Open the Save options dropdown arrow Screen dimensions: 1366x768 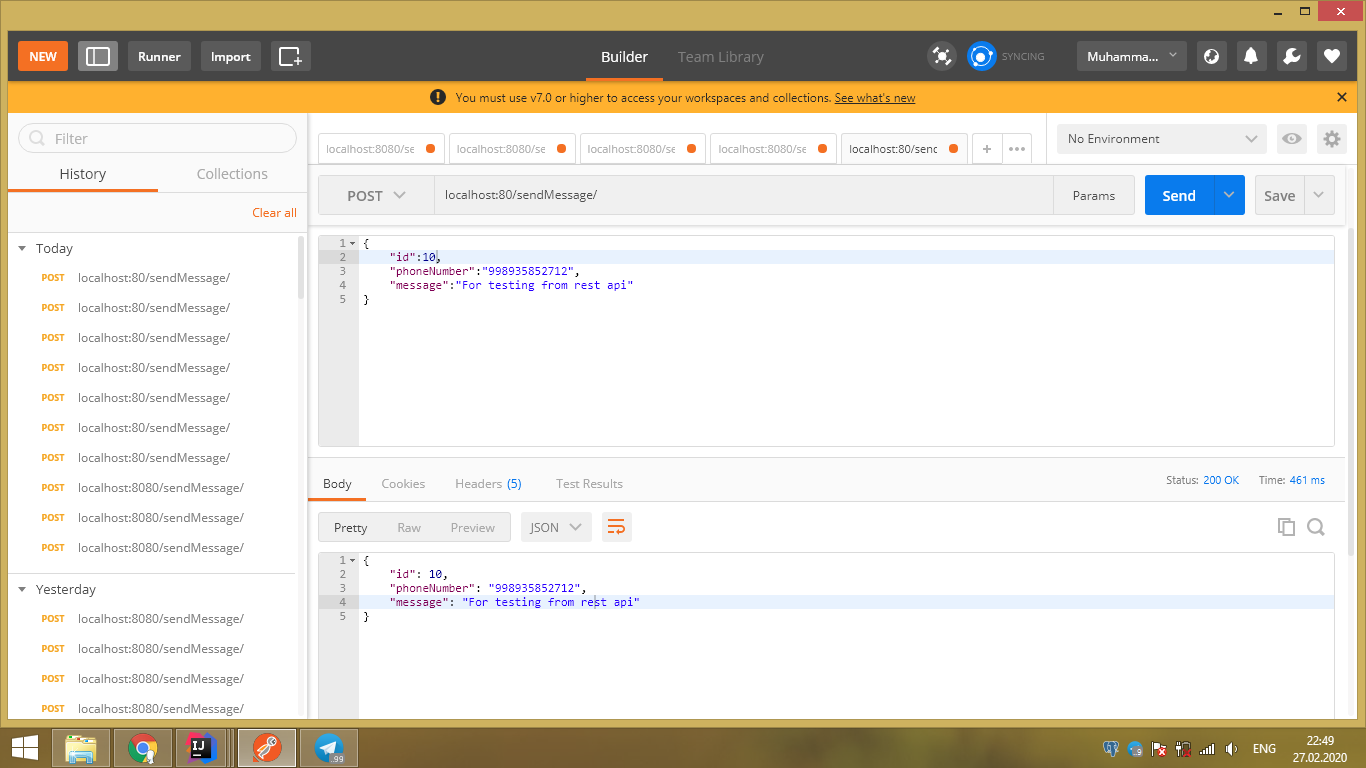1320,195
